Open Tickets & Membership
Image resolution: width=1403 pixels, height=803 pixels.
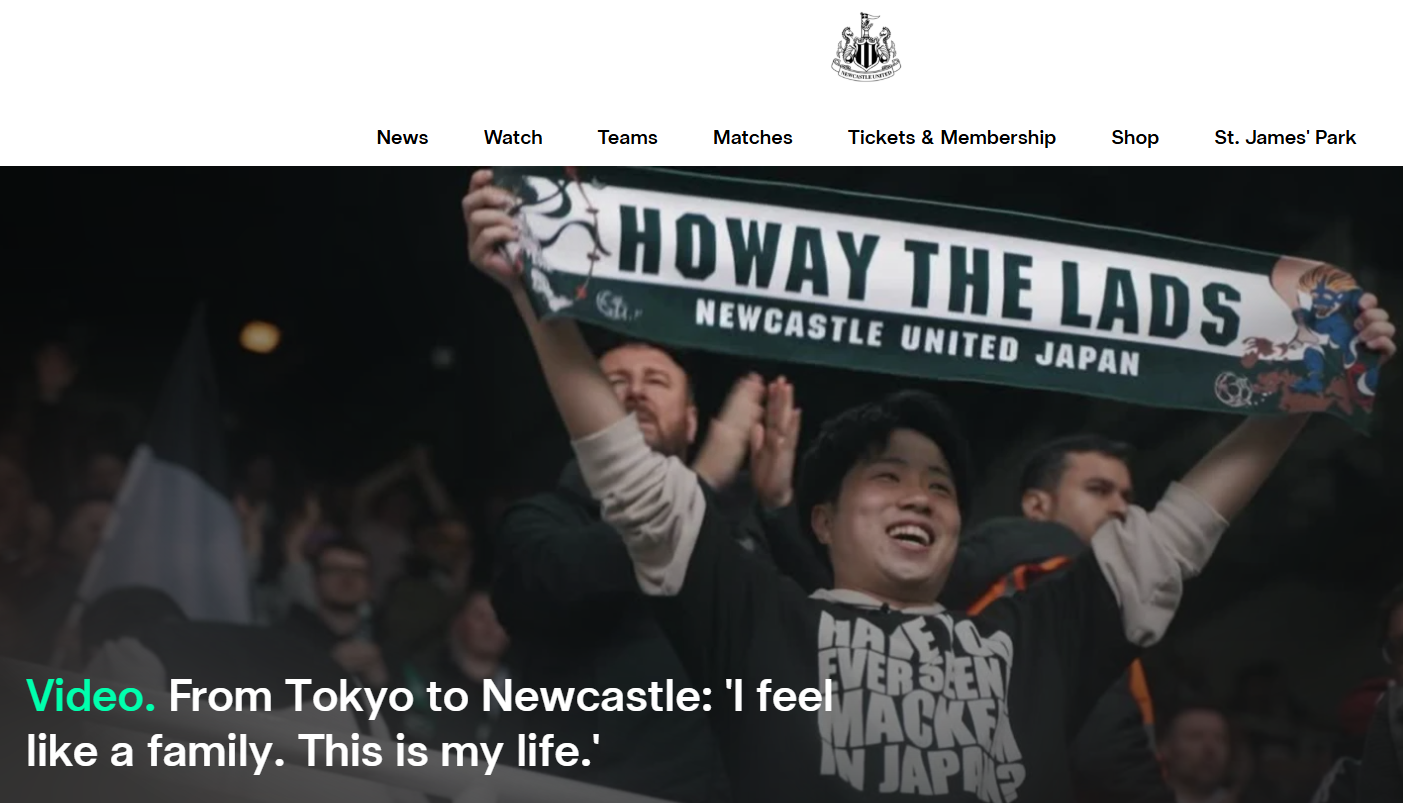[x=952, y=138]
